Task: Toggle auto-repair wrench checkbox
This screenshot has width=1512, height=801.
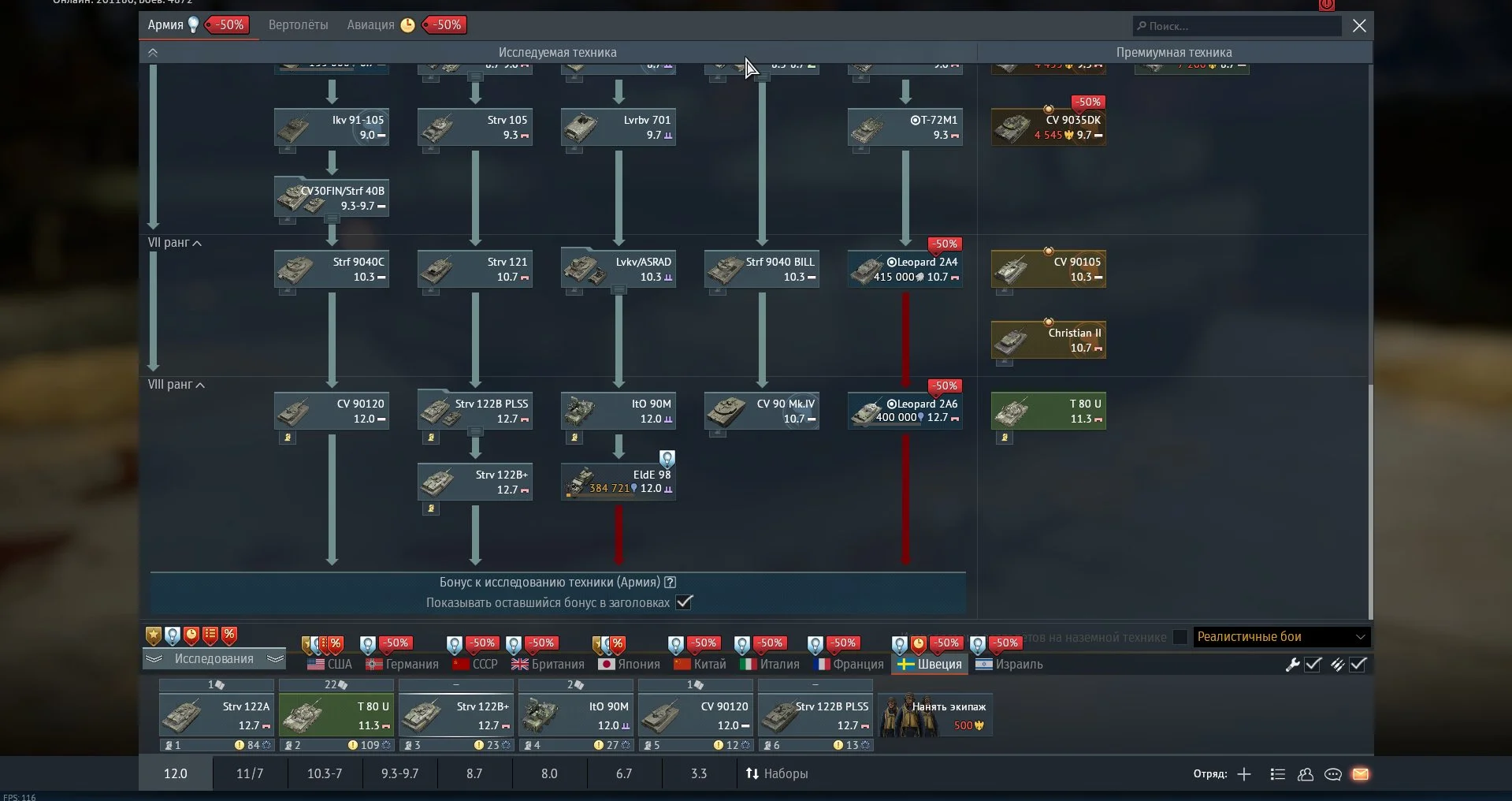Action: pyautogui.click(x=1313, y=665)
